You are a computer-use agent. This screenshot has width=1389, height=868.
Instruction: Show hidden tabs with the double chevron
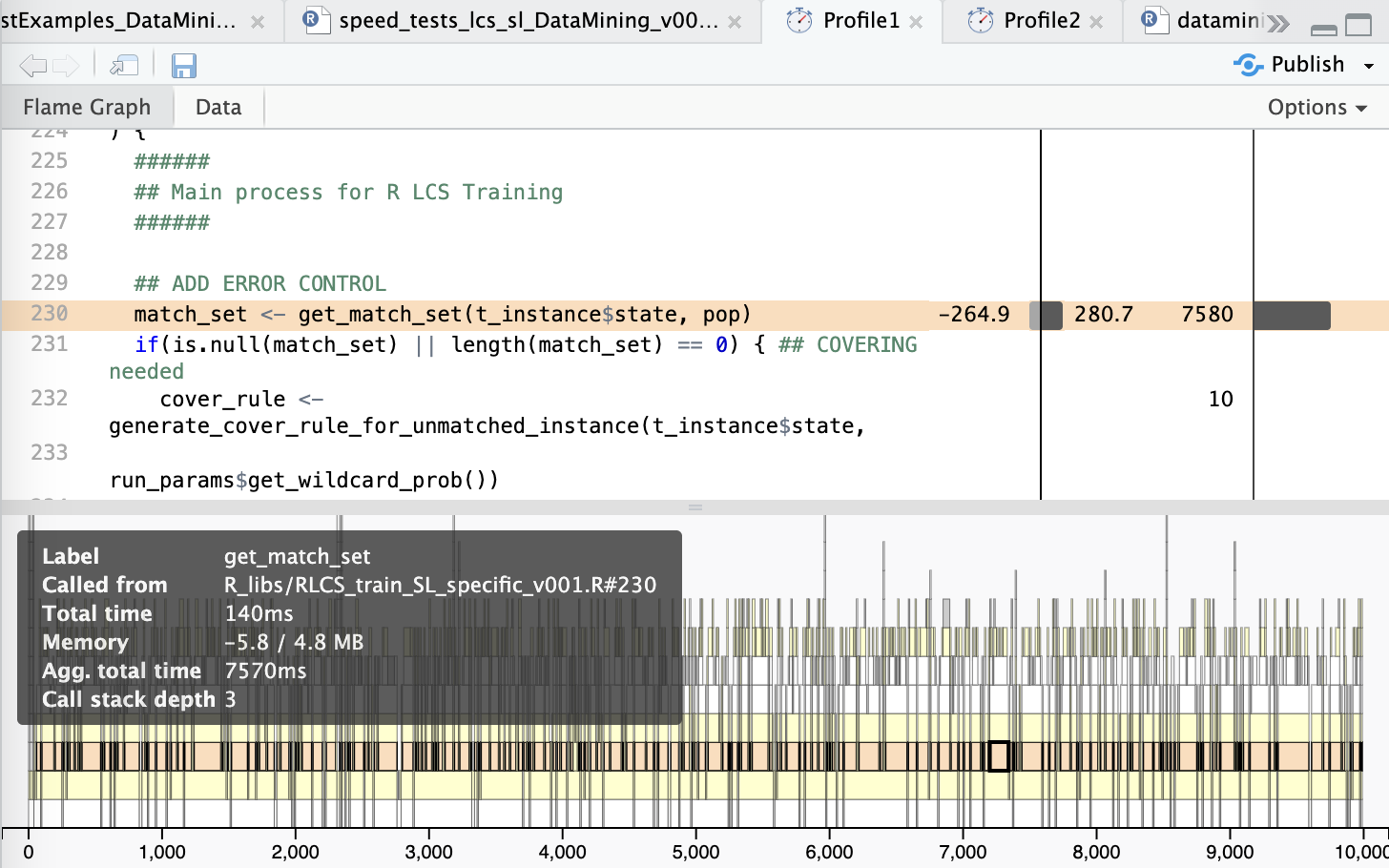point(1278,24)
